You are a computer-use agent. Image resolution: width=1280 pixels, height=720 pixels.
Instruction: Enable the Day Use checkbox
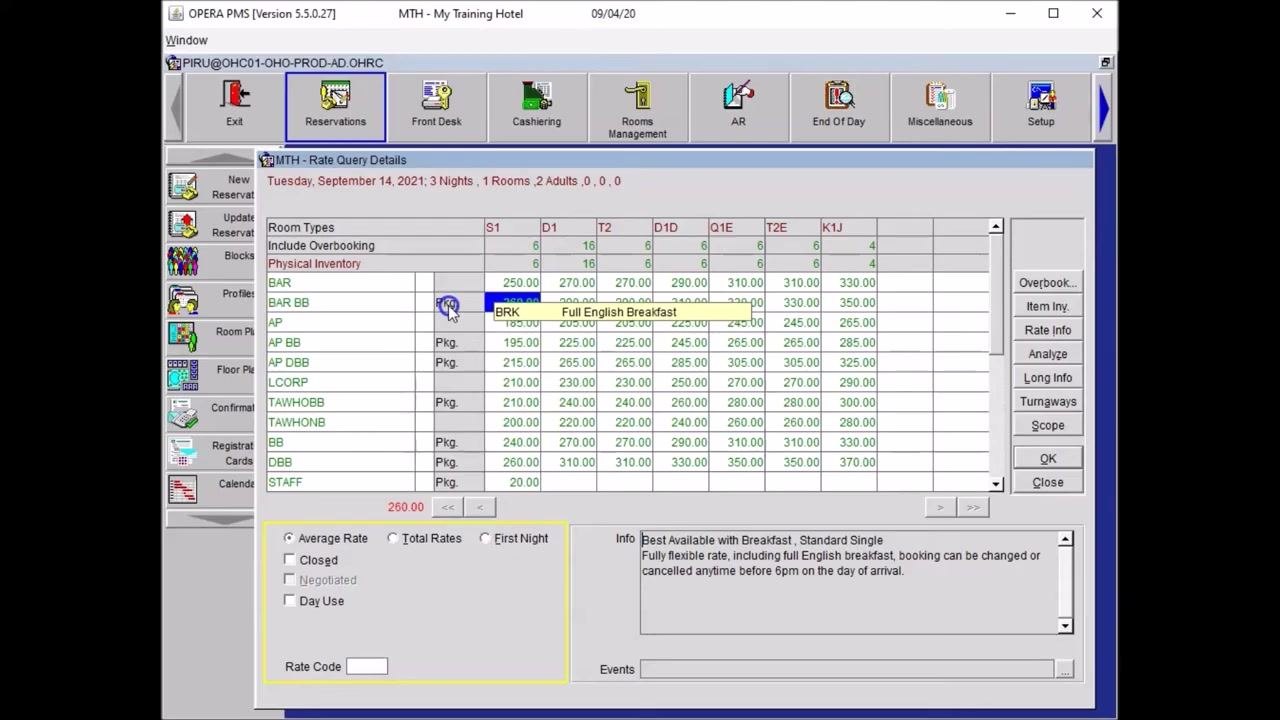pyautogui.click(x=290, y=601)
